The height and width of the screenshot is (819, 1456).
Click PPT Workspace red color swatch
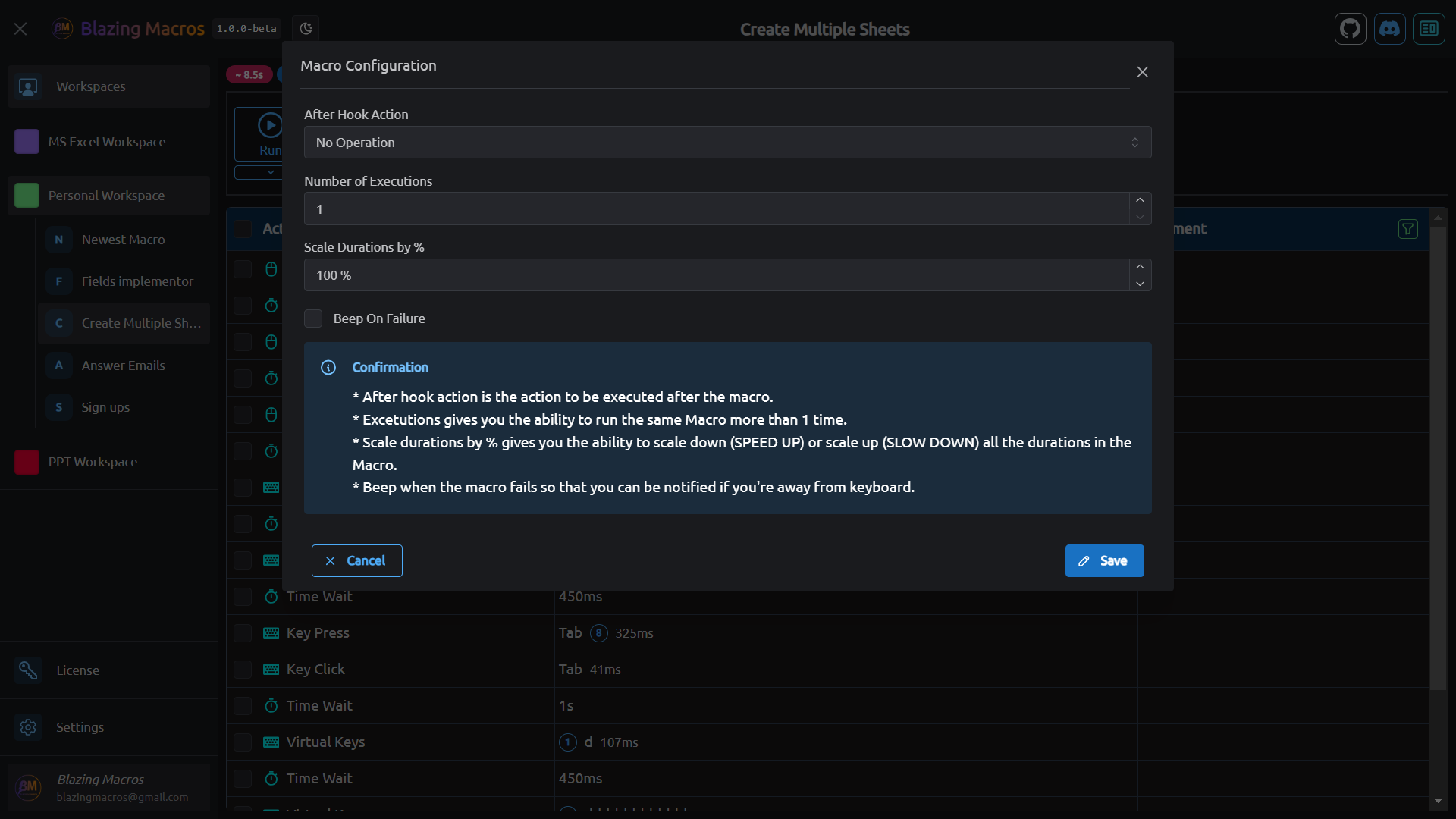pos(27,462)
